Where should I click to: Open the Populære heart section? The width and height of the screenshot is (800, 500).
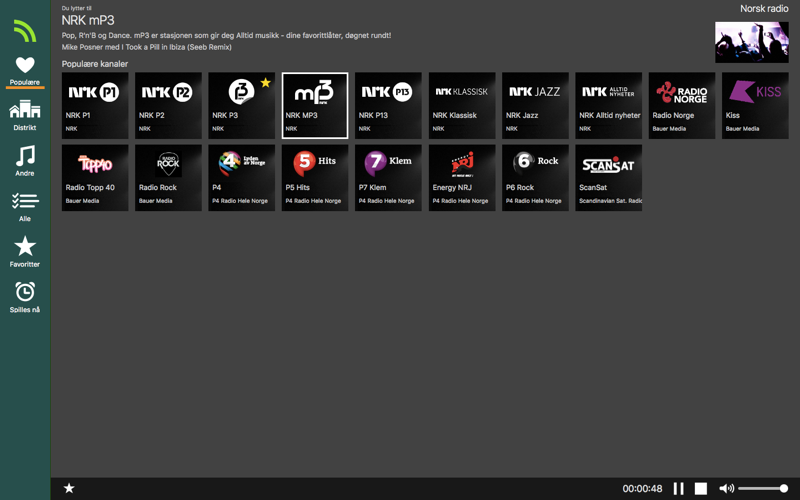tap(25, 71)
